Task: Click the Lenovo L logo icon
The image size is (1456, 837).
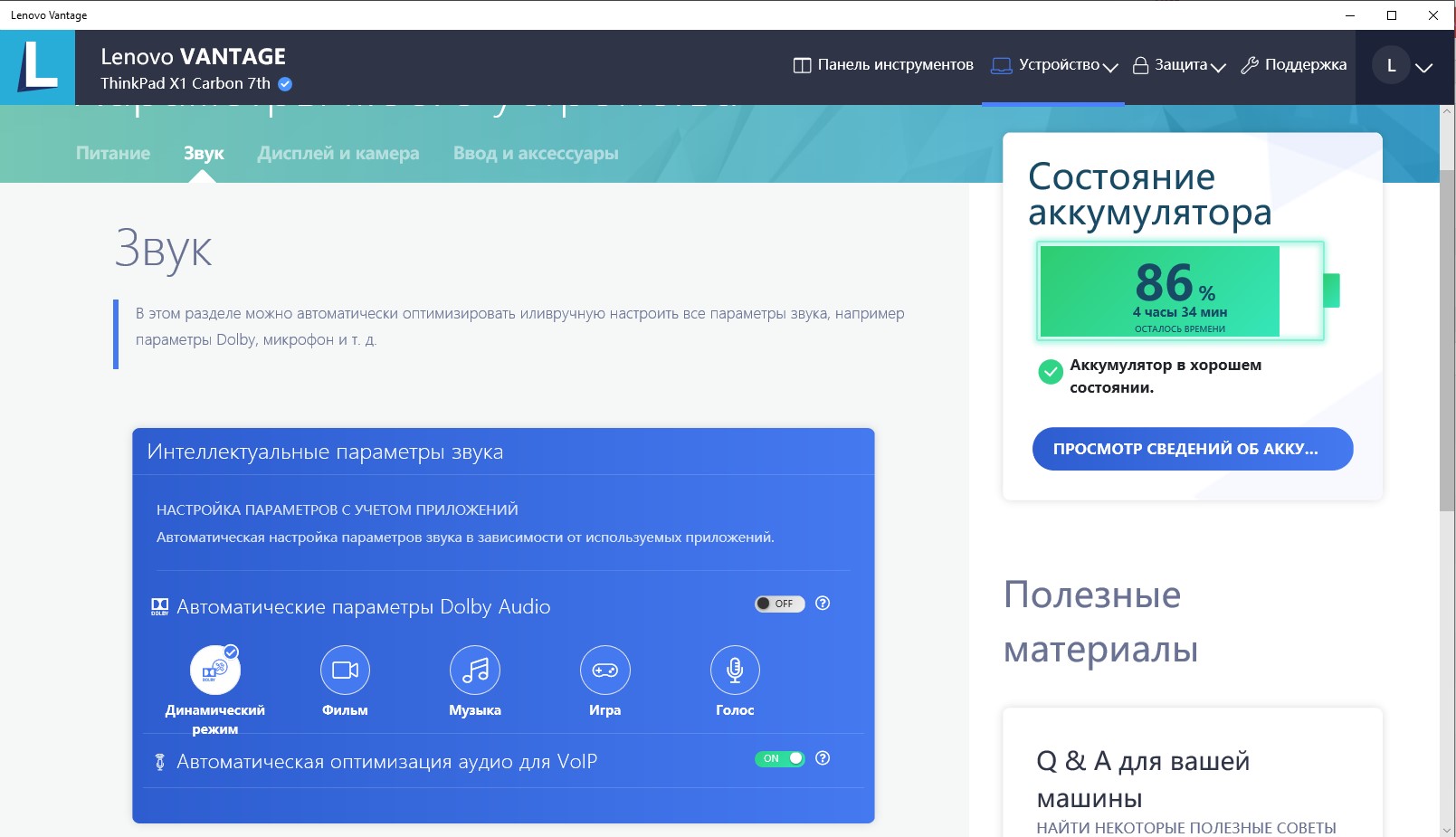Action: [37, 67]
